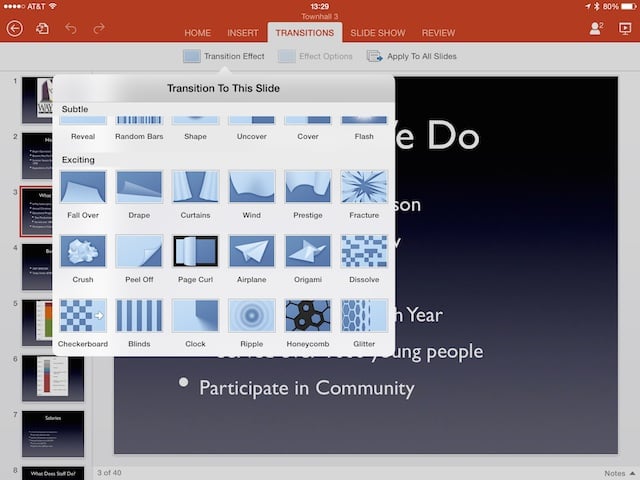Open the SLIDE SHOW tab
Image resolution: width=640 pixels, height=480 pixels.
pyautogui.click(x=378, y=33)
